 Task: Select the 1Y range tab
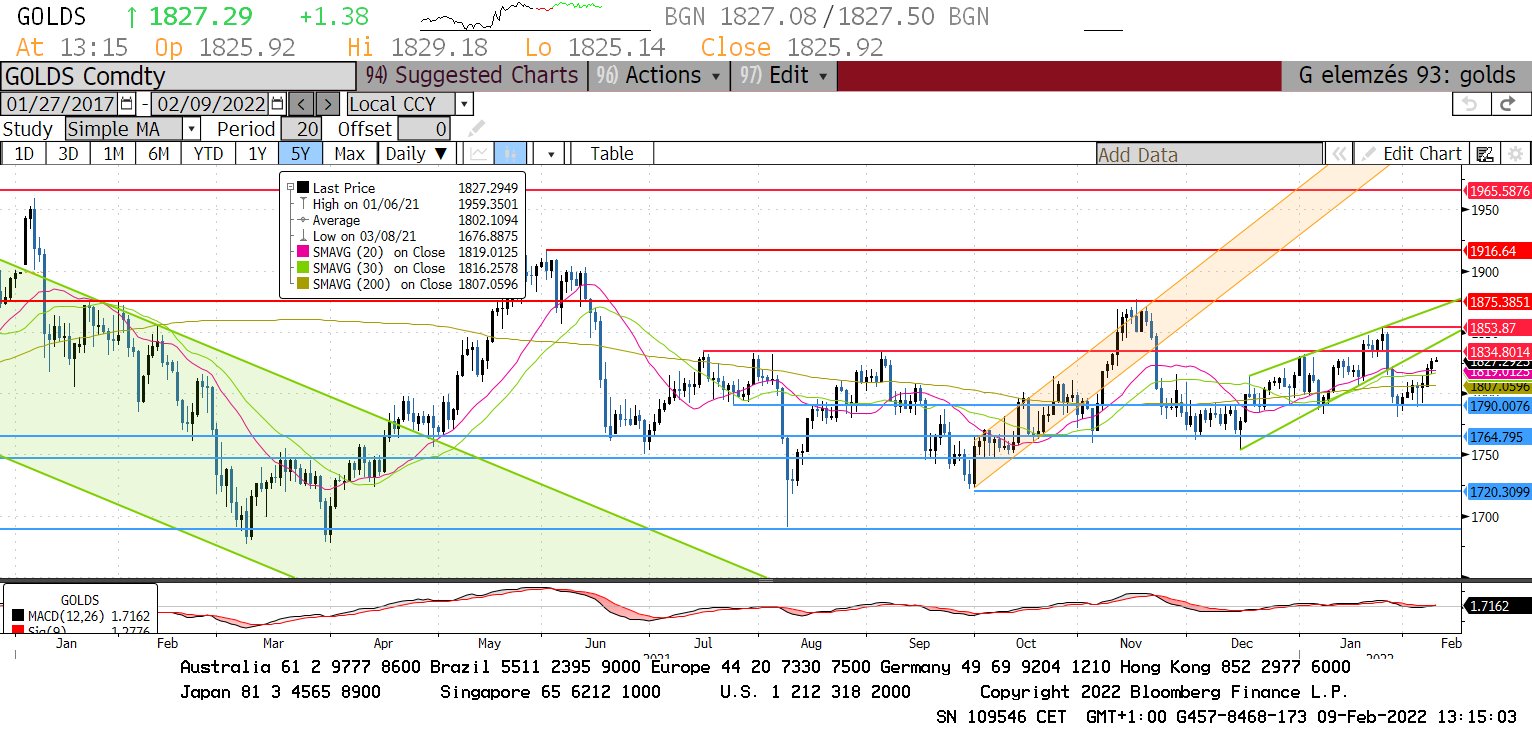[257, 153]
